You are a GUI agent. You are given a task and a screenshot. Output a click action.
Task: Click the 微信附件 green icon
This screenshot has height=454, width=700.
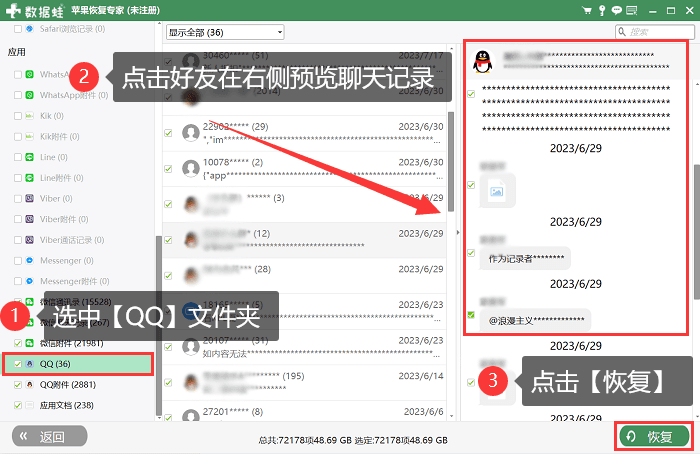(x=29, y=343)
